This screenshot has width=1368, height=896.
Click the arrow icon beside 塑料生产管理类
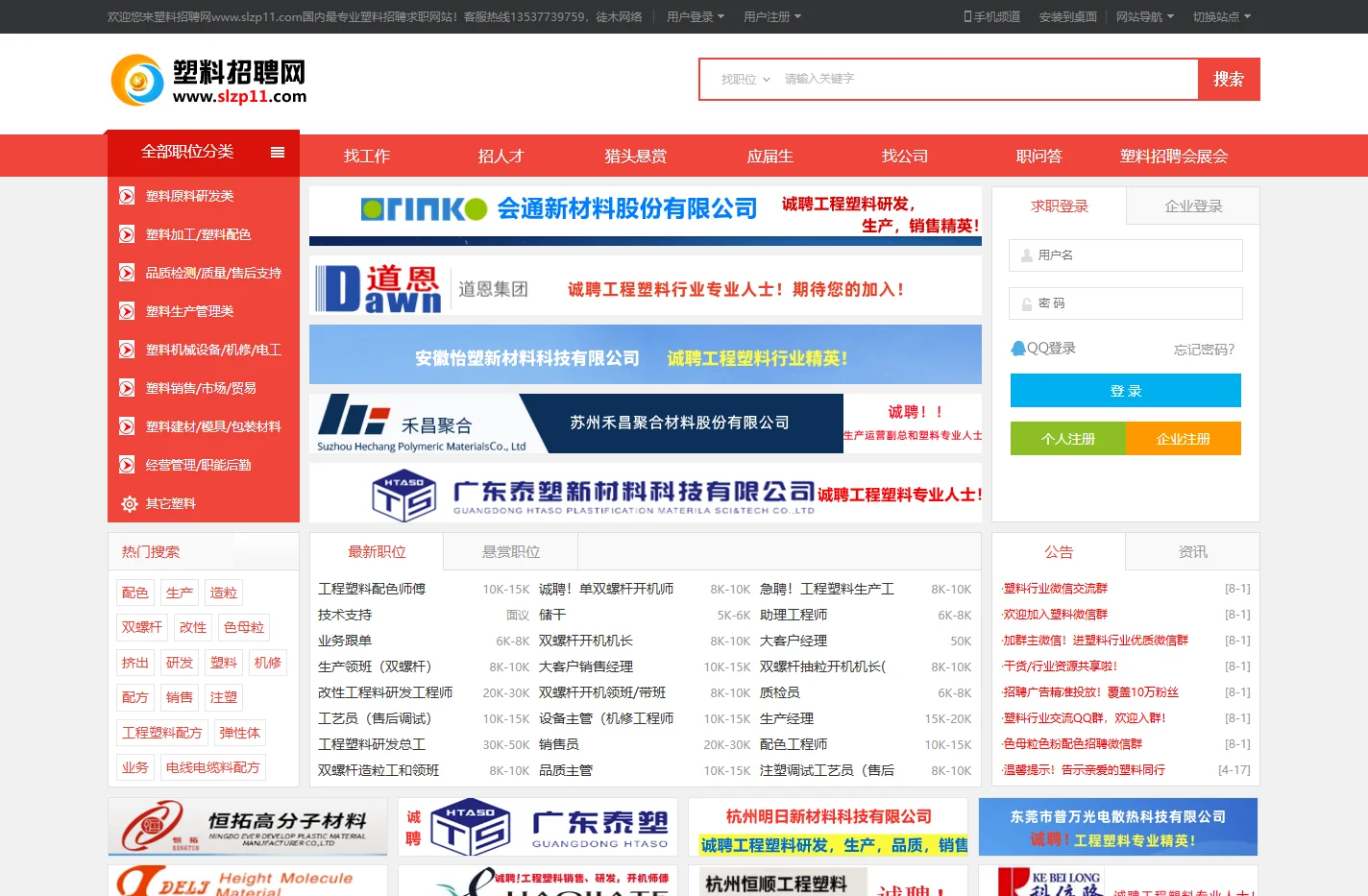127,311
